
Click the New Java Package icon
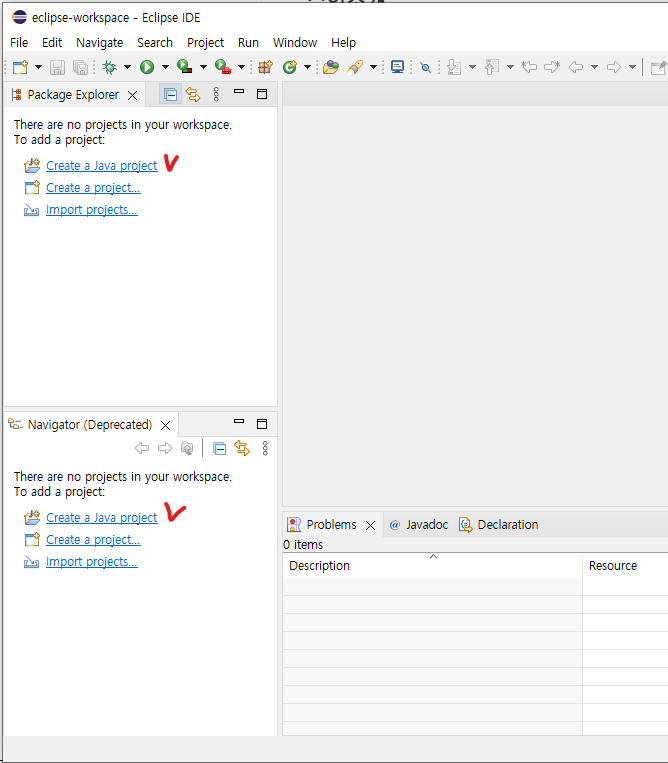pyautogui.click(x=265, y=67)
